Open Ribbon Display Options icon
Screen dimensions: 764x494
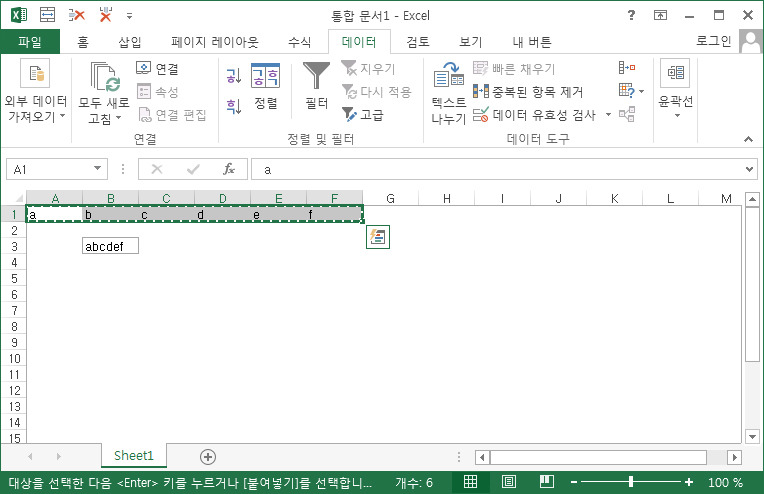point(660,15)
